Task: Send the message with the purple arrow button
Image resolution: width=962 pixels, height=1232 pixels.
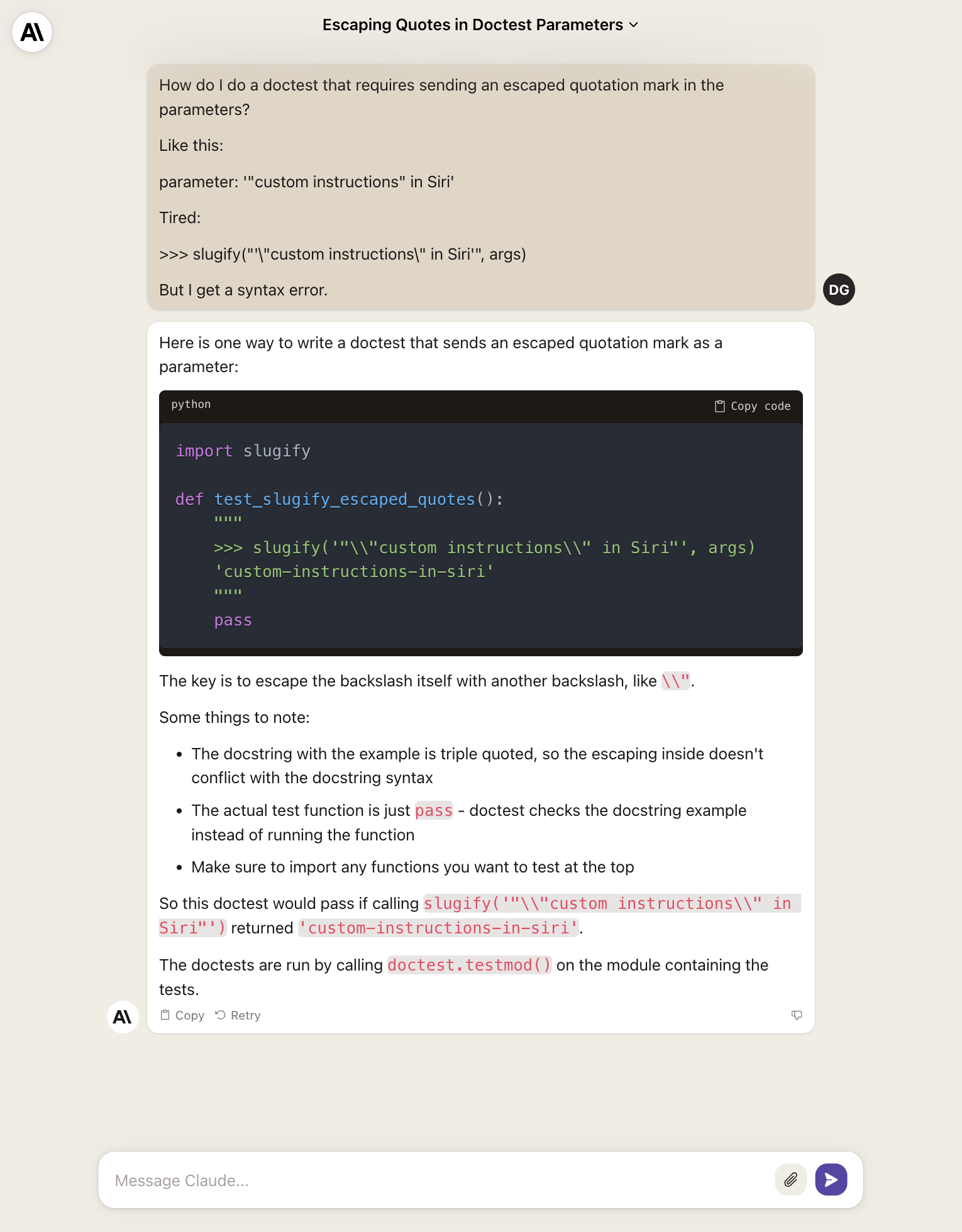Action: point(831,1180)
